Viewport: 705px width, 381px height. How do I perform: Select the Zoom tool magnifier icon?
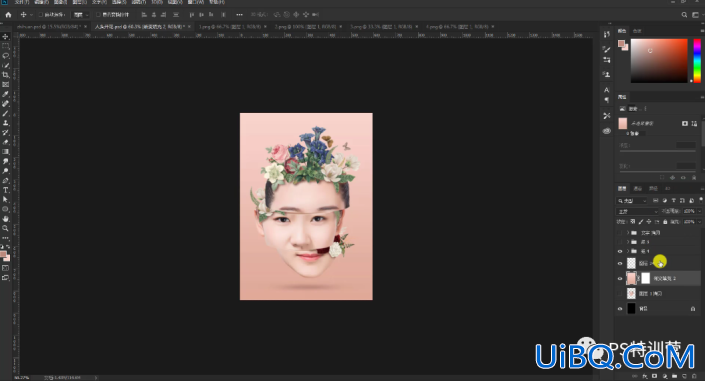(x=5, y=228)
